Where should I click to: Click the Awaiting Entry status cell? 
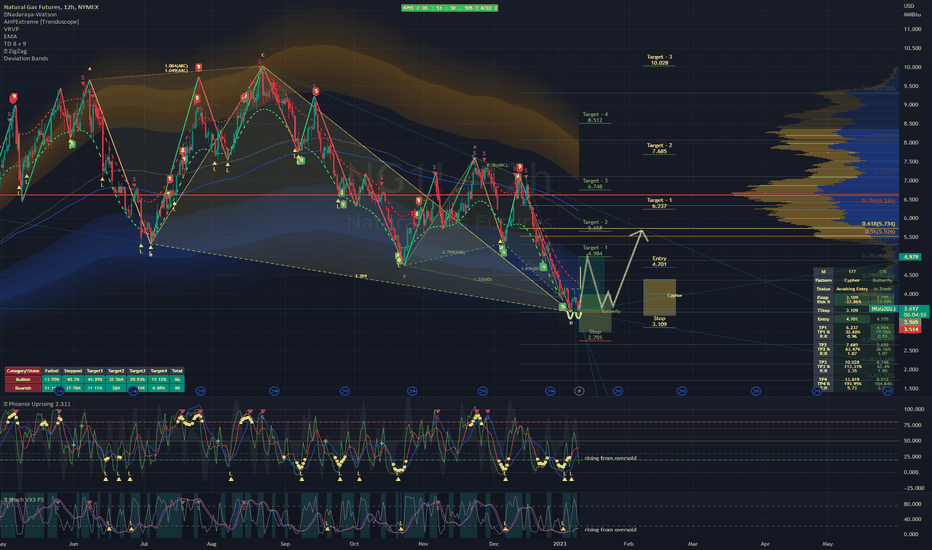click(852, 288)
